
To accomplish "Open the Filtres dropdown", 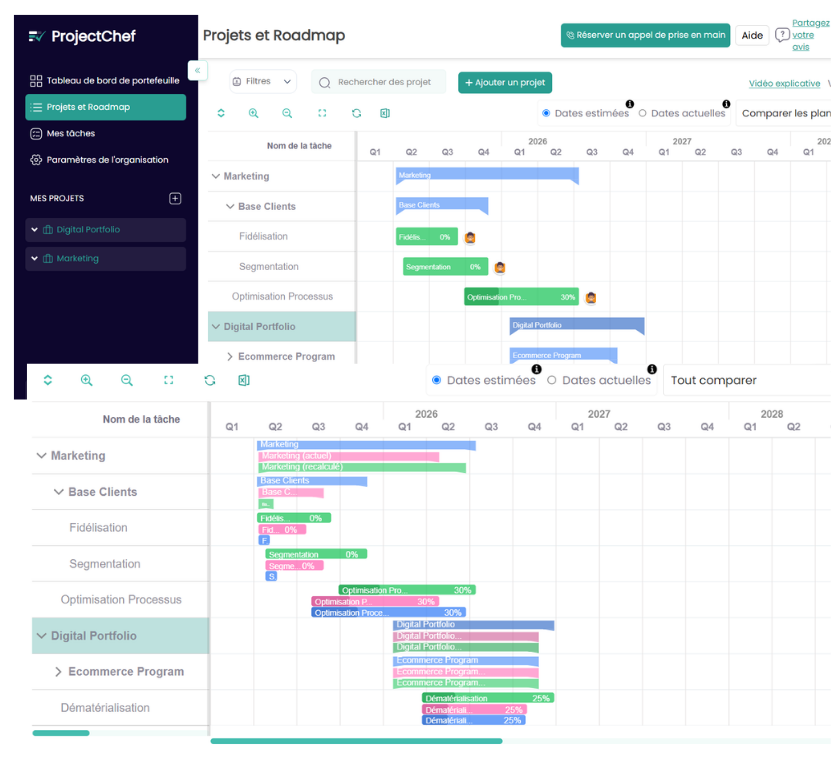I will (x=262, y=82).
